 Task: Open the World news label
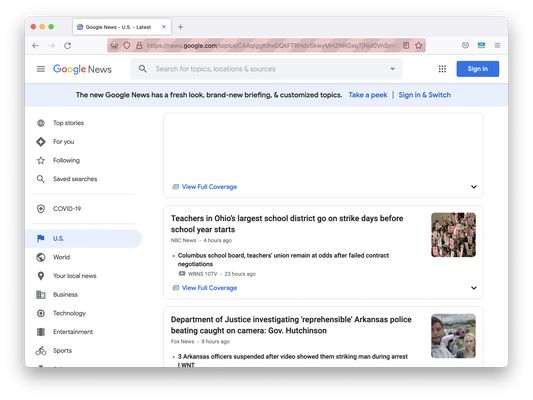(62, 257)
